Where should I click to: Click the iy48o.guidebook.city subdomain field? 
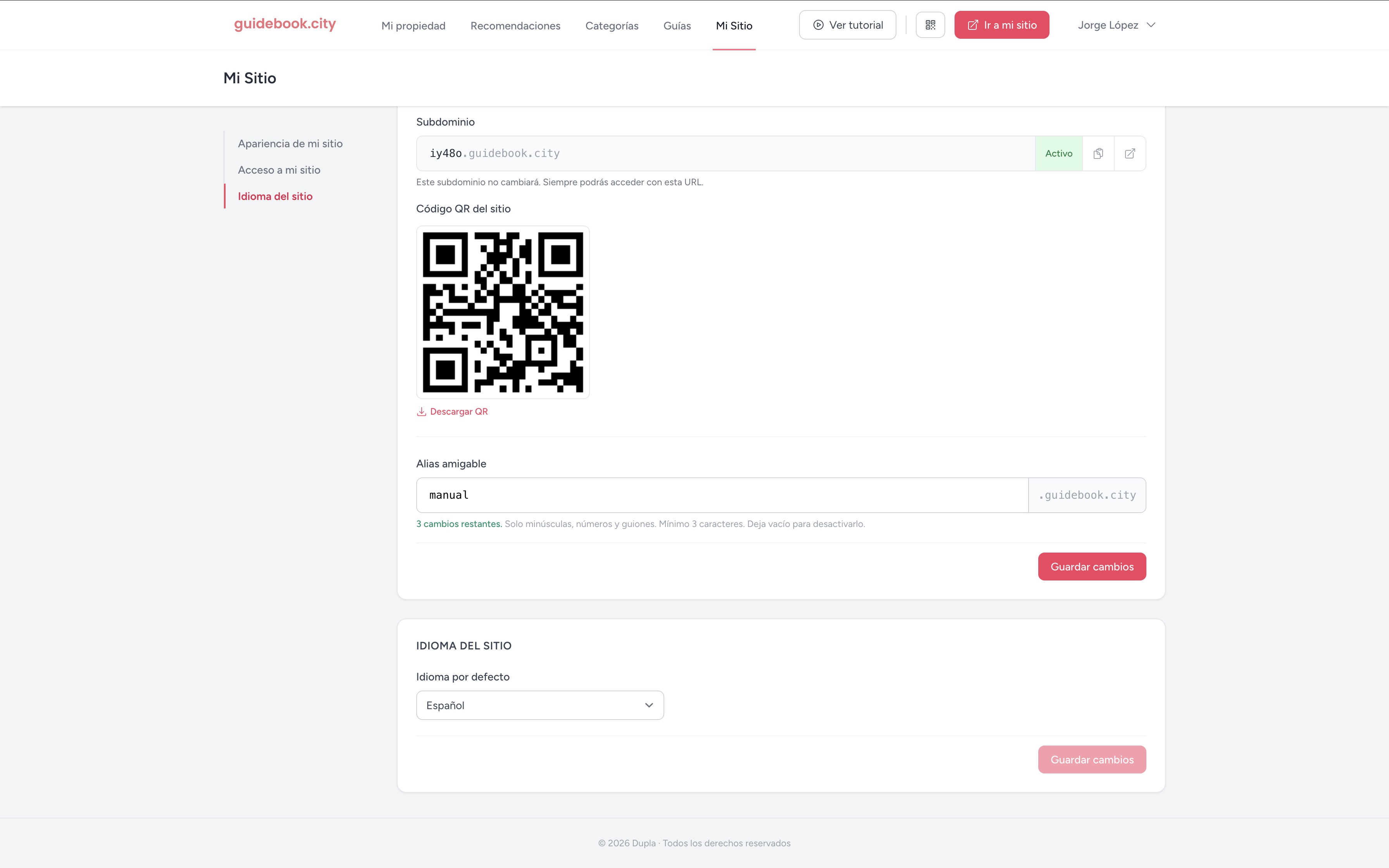tap(726, 153)
